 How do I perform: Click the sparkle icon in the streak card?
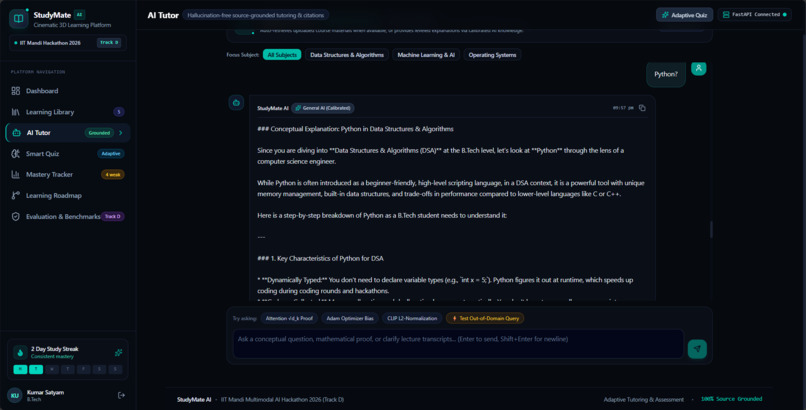point(118,352)
